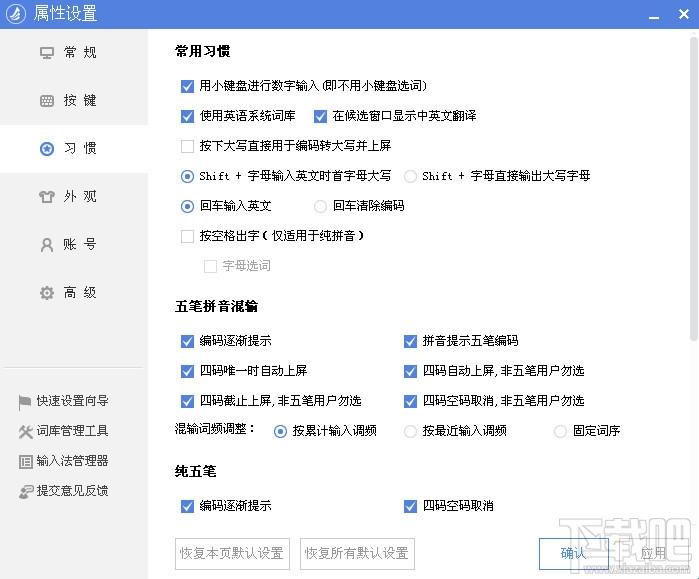Click the shirt icon beside 外观
This screenshot has height=579, width=699.
(x=47, y=197)
